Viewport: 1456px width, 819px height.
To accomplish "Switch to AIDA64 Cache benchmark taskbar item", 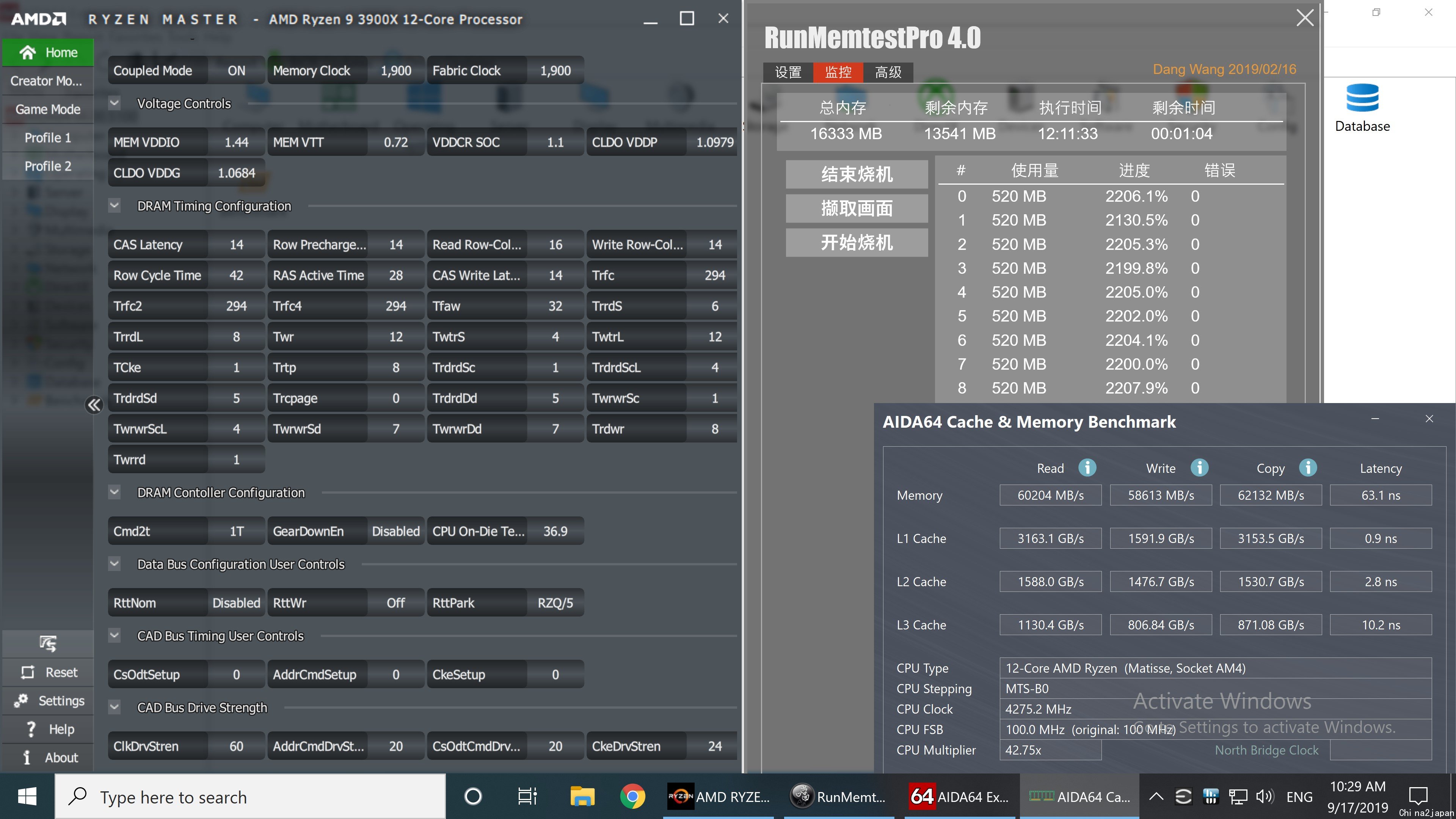I will [x=1079, y=796].
